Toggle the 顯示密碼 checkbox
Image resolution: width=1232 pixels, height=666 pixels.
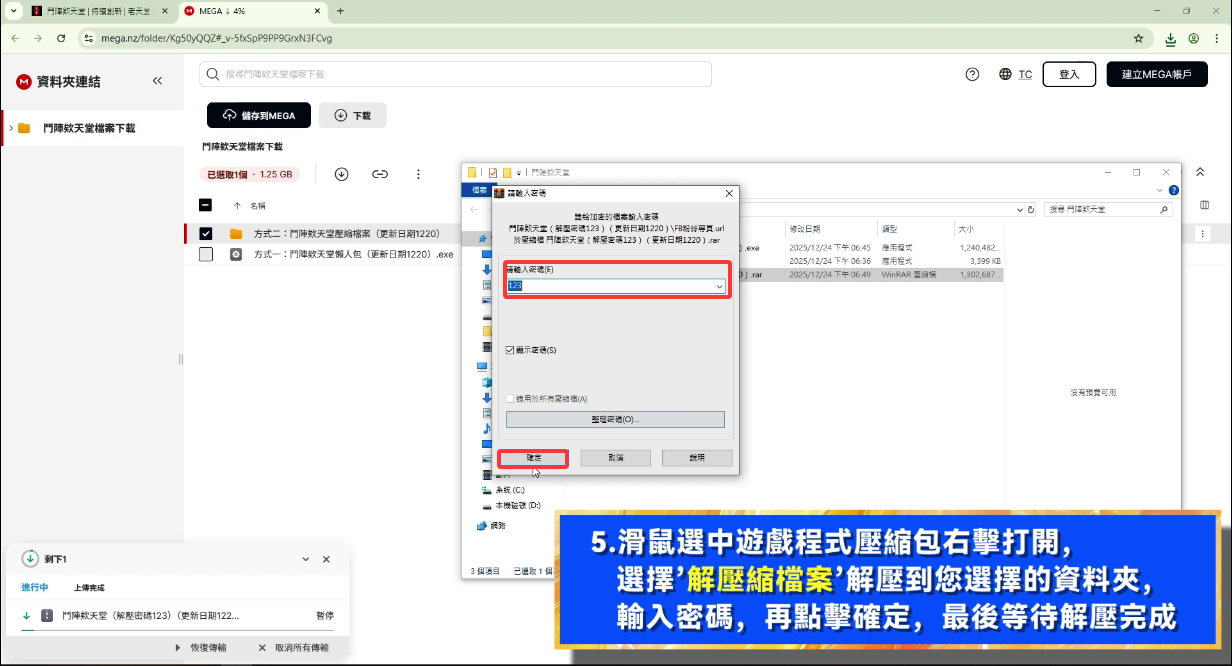pyautogui.click(x=511, y=350)
